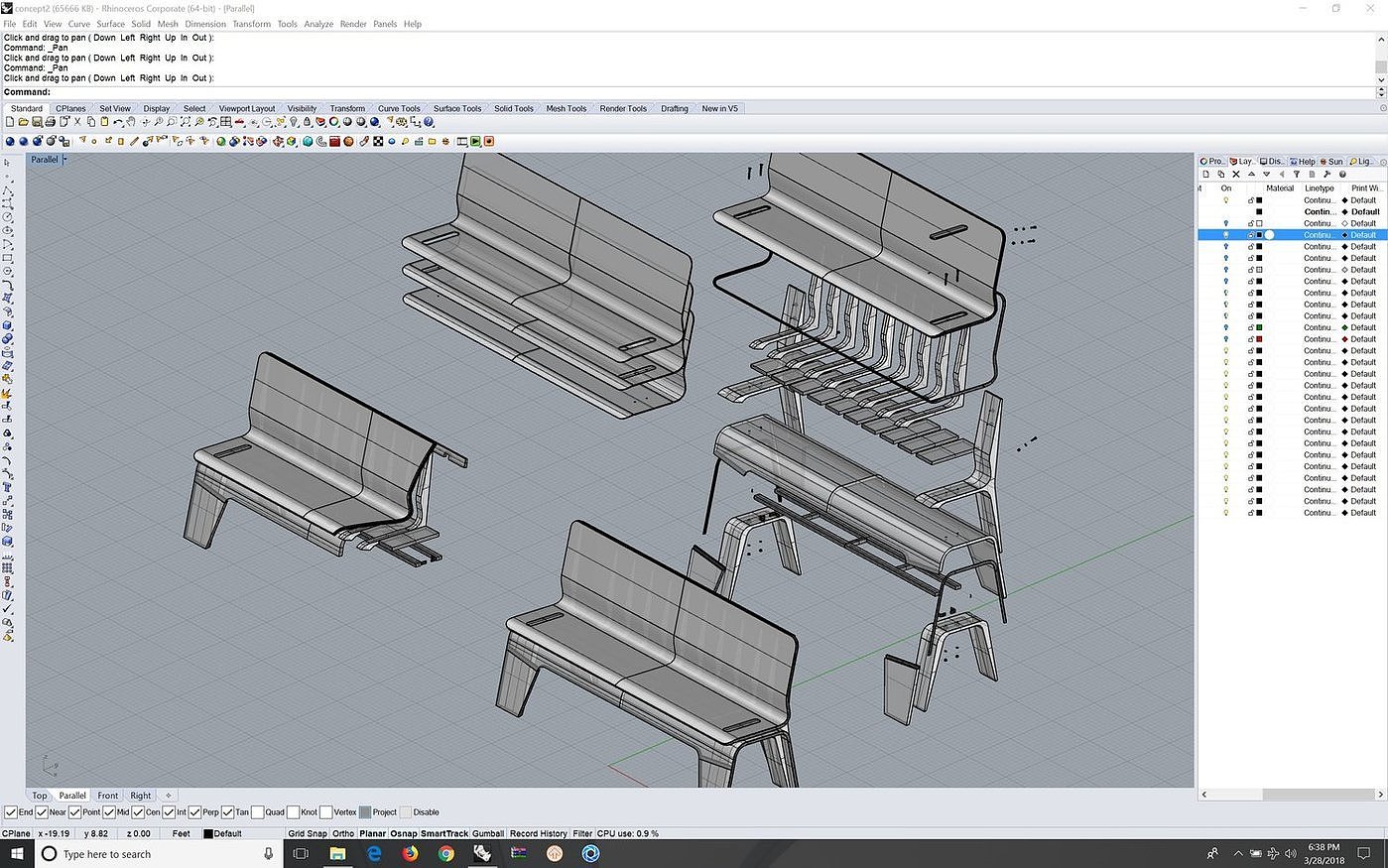Click the Print icon in the toolbar
The width and height of the screenshot is (1388, 868).
pos(51,122)
